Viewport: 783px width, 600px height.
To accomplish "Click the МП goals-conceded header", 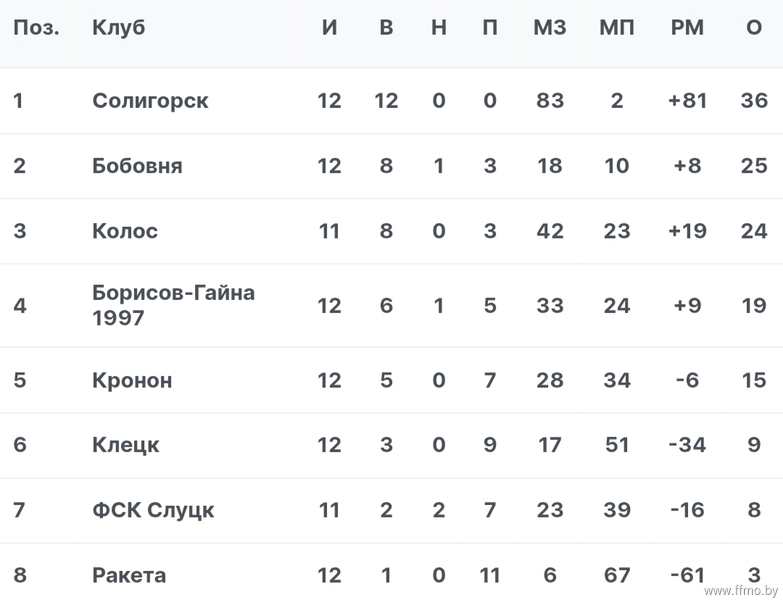I will coord(617,27).
